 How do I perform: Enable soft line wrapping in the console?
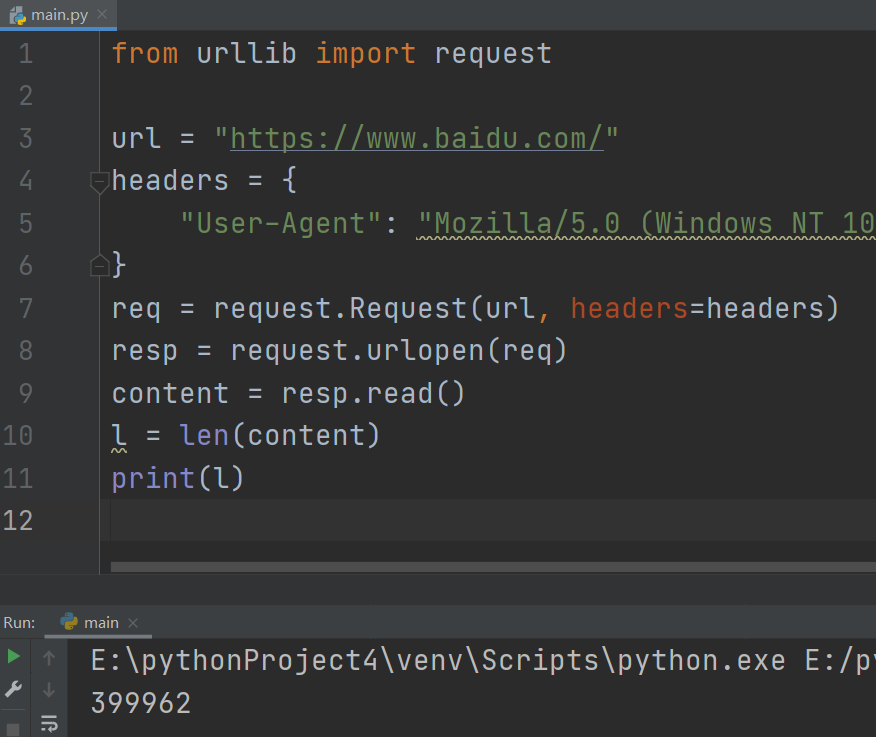48,723
